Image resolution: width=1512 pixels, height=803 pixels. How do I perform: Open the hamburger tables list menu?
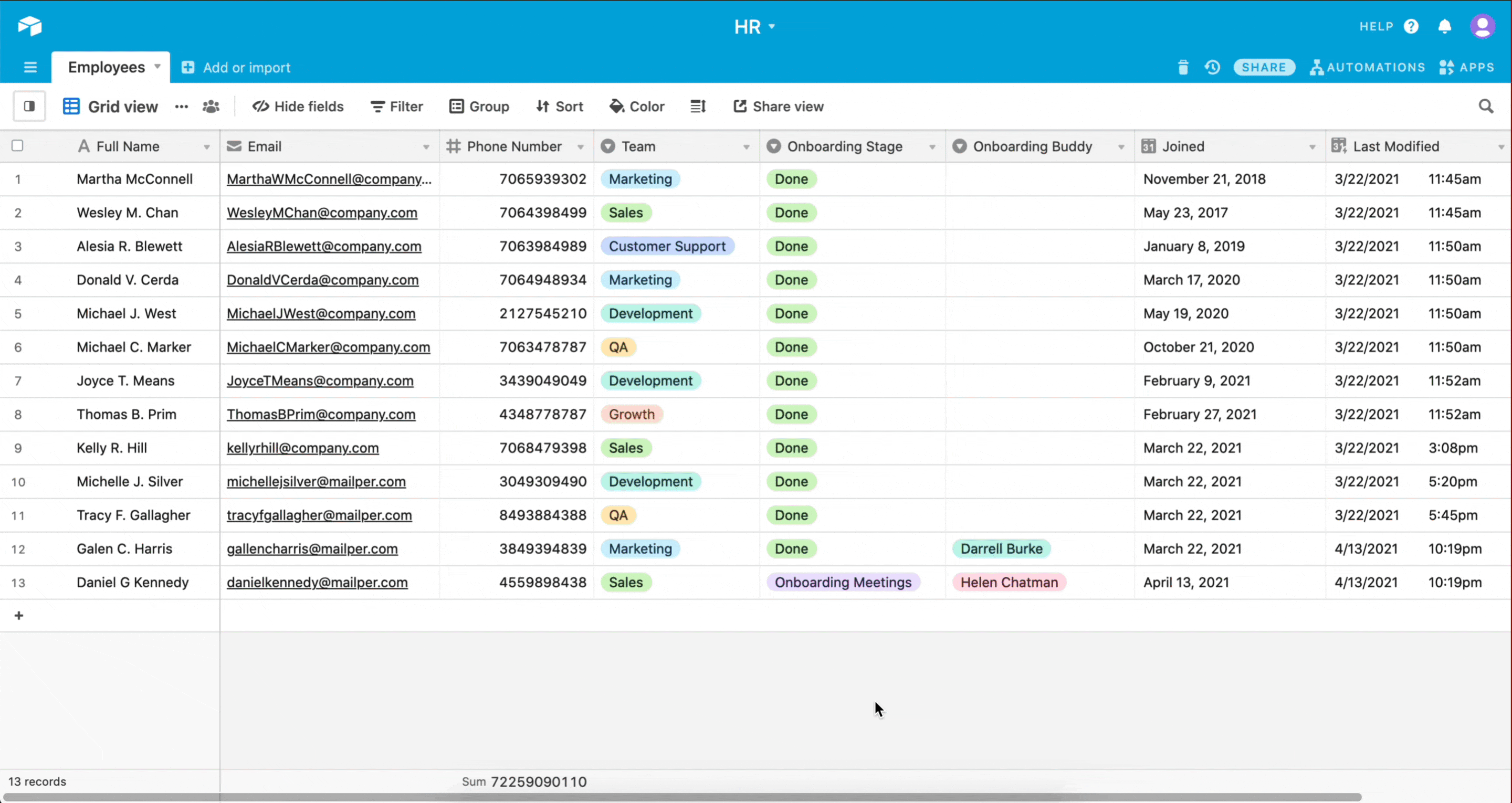(x=30, y=68)
